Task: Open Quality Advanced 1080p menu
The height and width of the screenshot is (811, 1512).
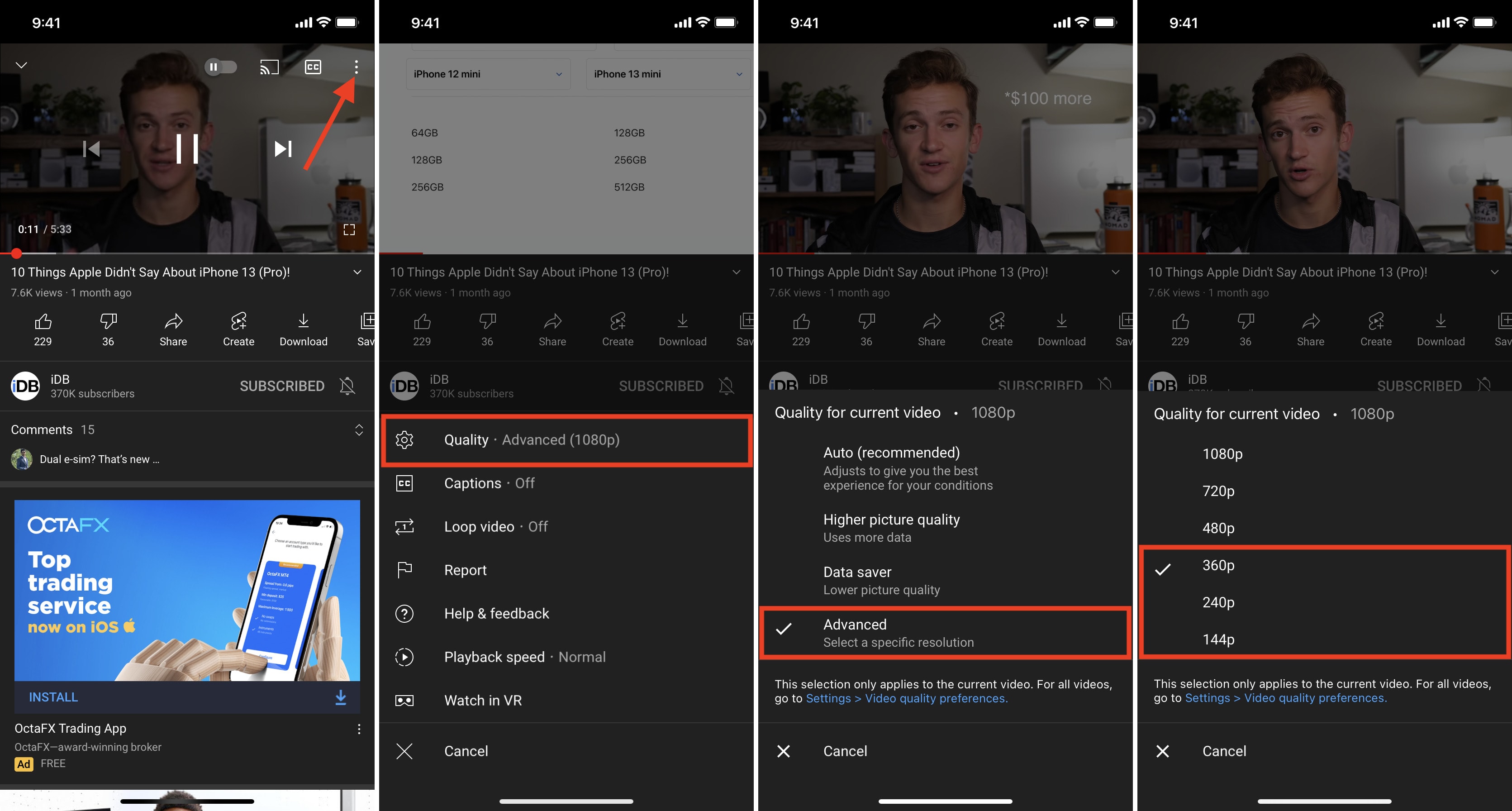Action: 566,439
